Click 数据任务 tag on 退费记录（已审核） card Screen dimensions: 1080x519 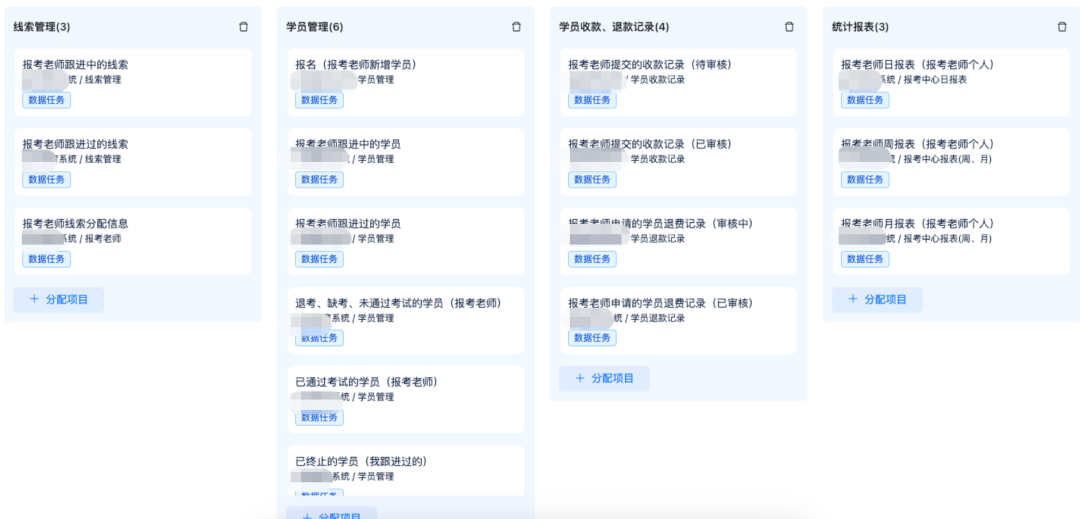[x=592, y=338]
